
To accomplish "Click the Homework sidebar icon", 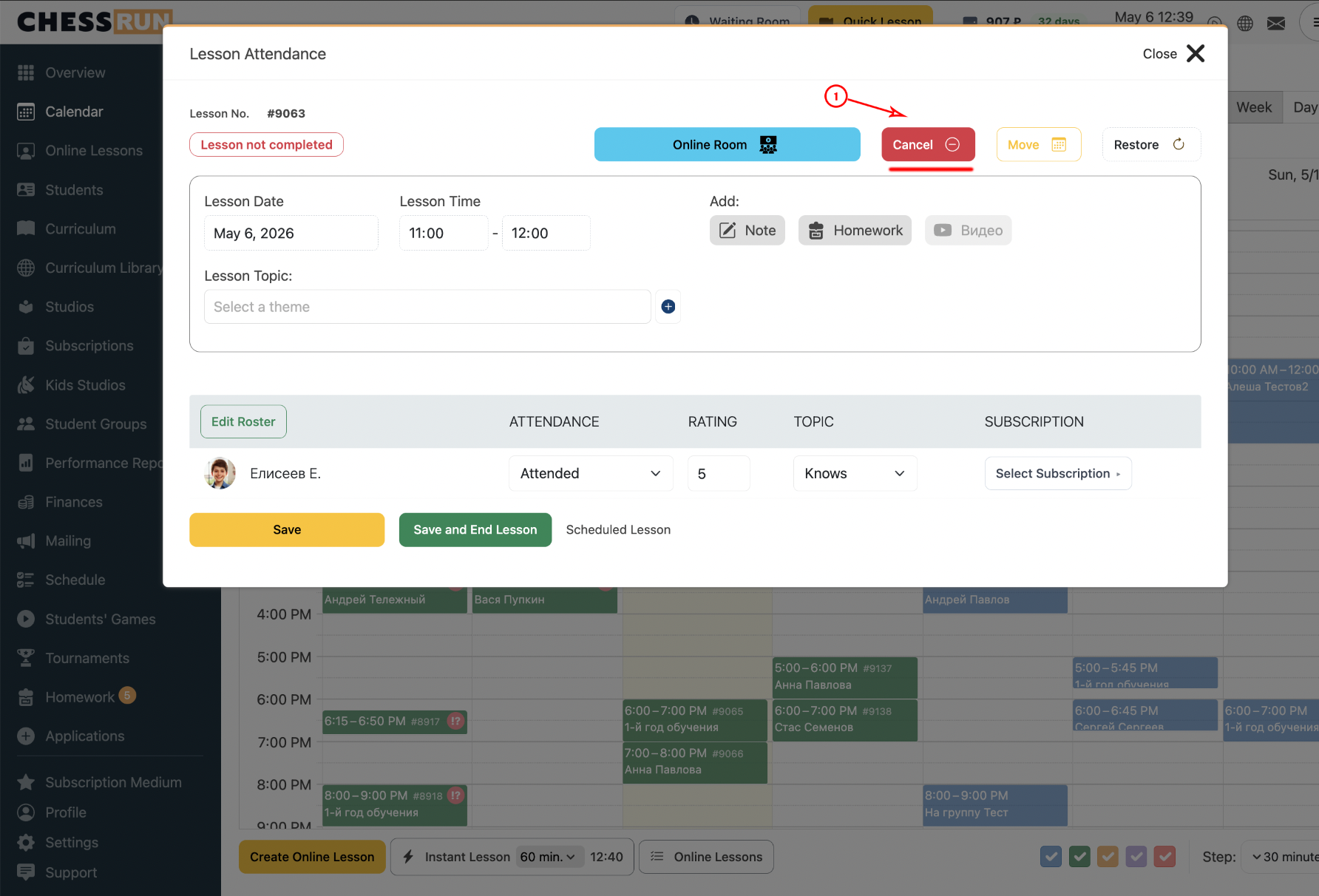I will click(26, 697).
